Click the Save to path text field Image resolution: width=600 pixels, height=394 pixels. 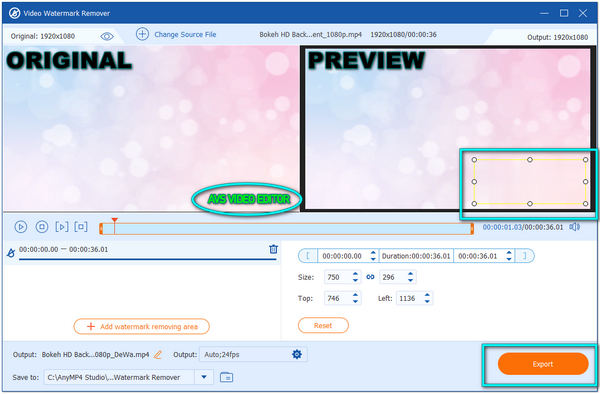point(119,377)
